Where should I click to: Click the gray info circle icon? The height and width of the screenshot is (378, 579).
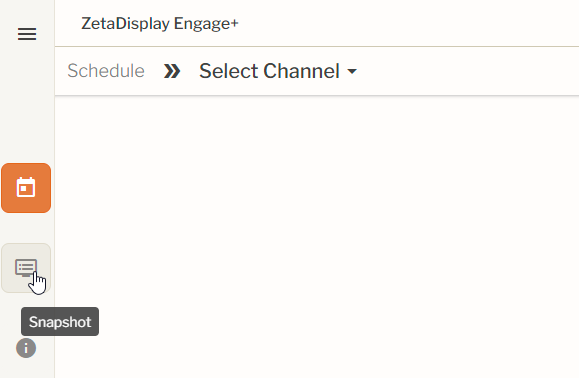[26, 348]
